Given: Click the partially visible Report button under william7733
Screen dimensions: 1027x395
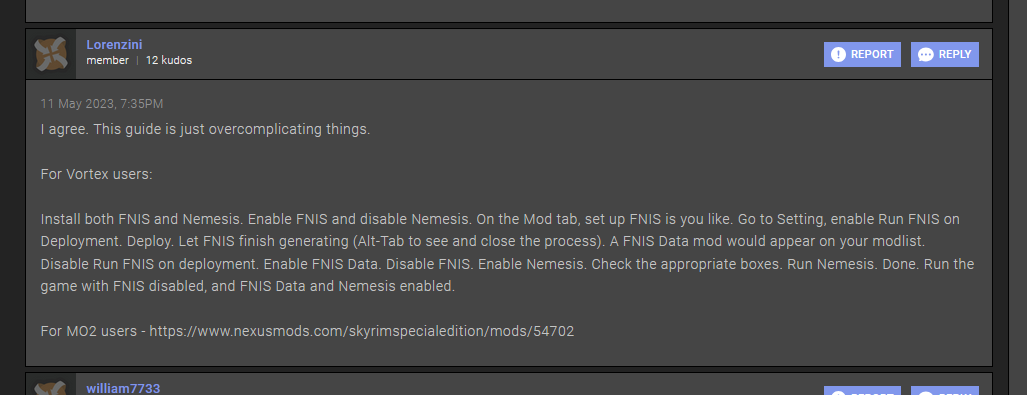Looking at the screenshot, I should point(862,390).
